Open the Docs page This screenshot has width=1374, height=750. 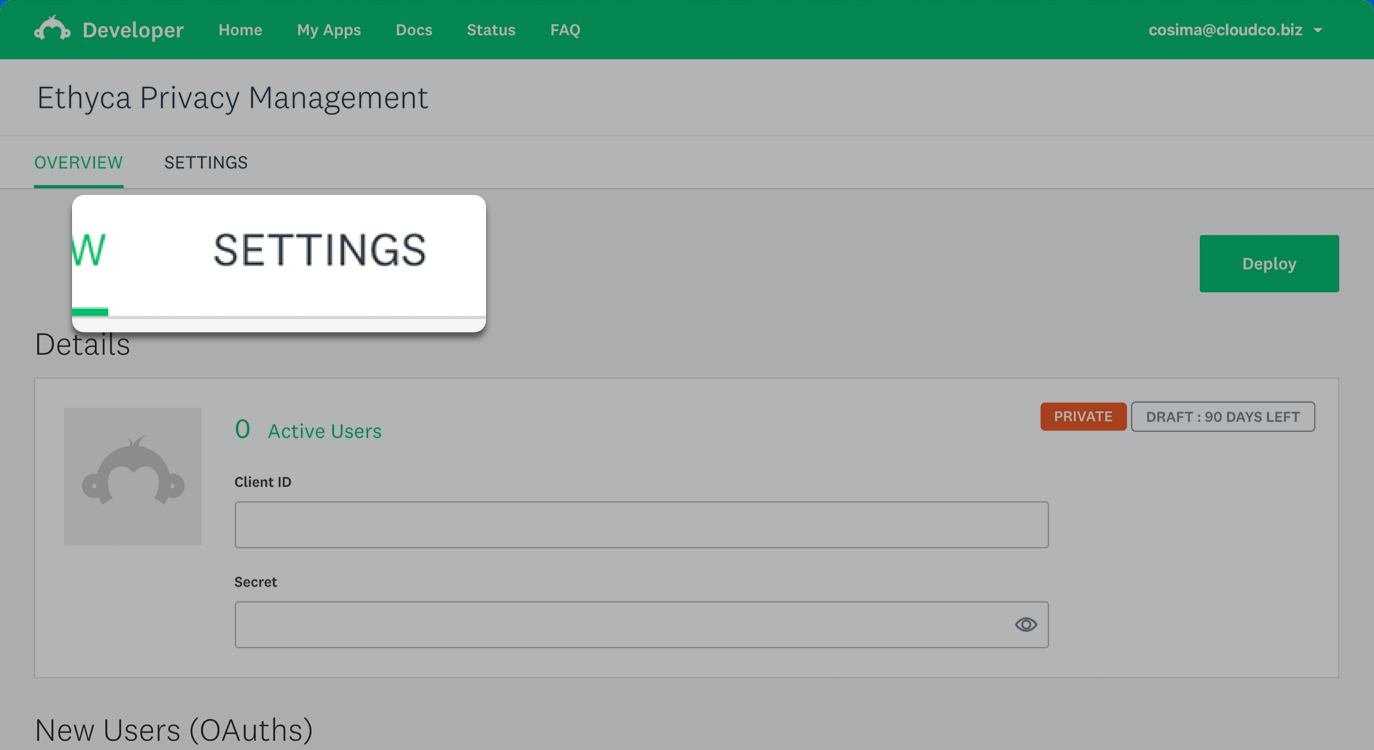pyautogui.click(x=414, y=30)
